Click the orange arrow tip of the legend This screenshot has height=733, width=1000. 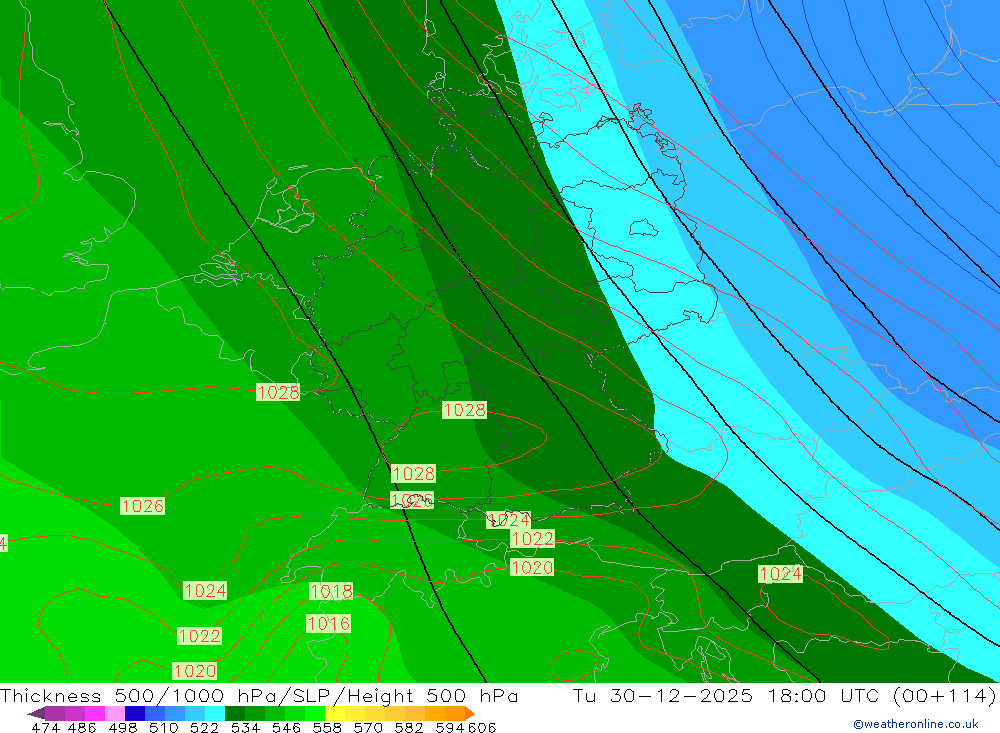coord(470,713)
